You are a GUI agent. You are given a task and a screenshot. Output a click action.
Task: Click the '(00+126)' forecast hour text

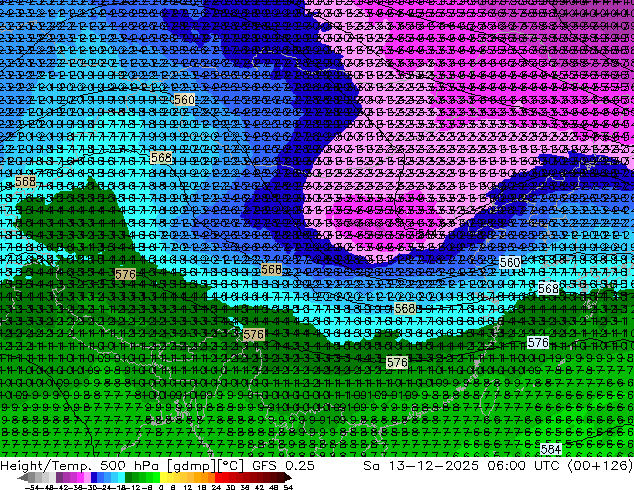[x=600, y=465]
